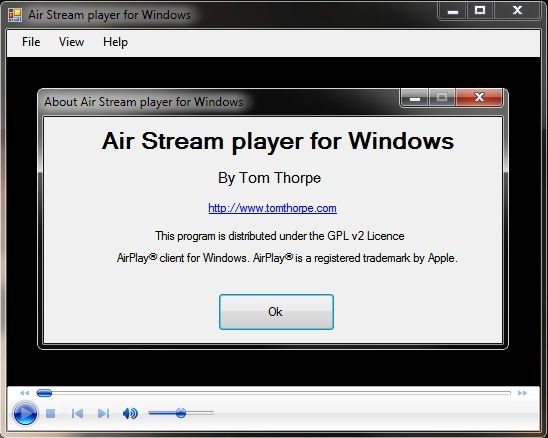Mute audio via the speaker icon
This screenshot has height=438, width=548.
(x=130, y=414)
